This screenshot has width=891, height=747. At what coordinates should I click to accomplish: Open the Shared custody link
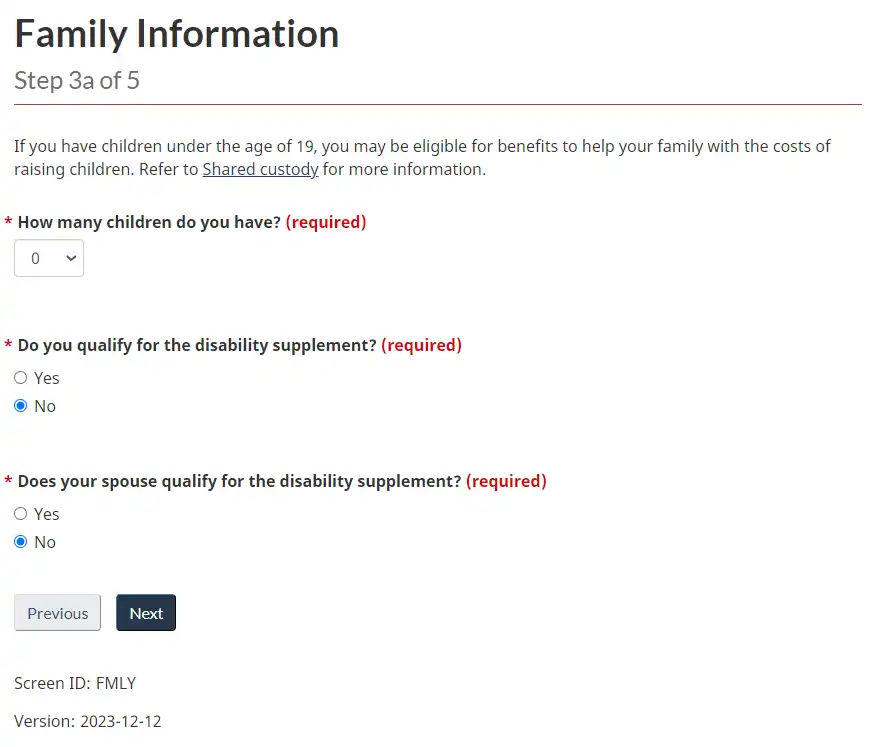coord(260,169)
